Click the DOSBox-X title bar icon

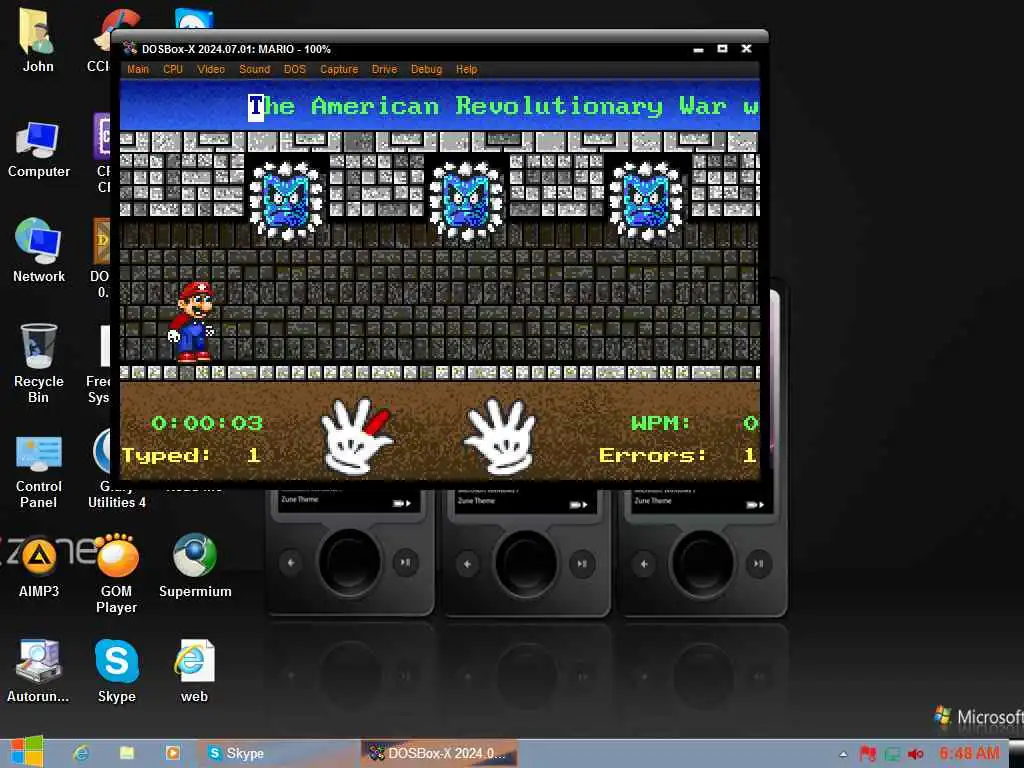(130, 48)
